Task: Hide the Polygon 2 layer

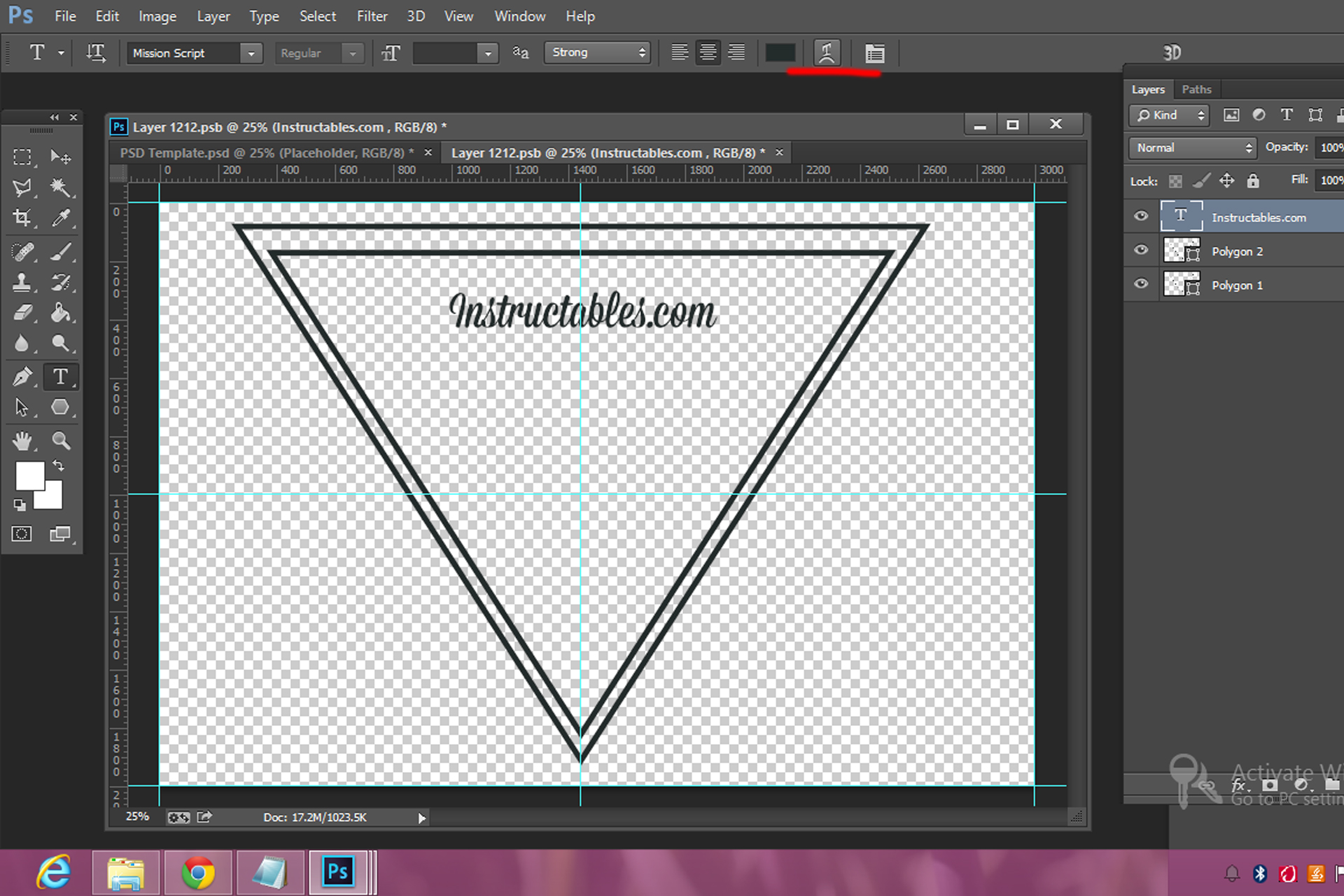Action: [x=1141, y=250]
